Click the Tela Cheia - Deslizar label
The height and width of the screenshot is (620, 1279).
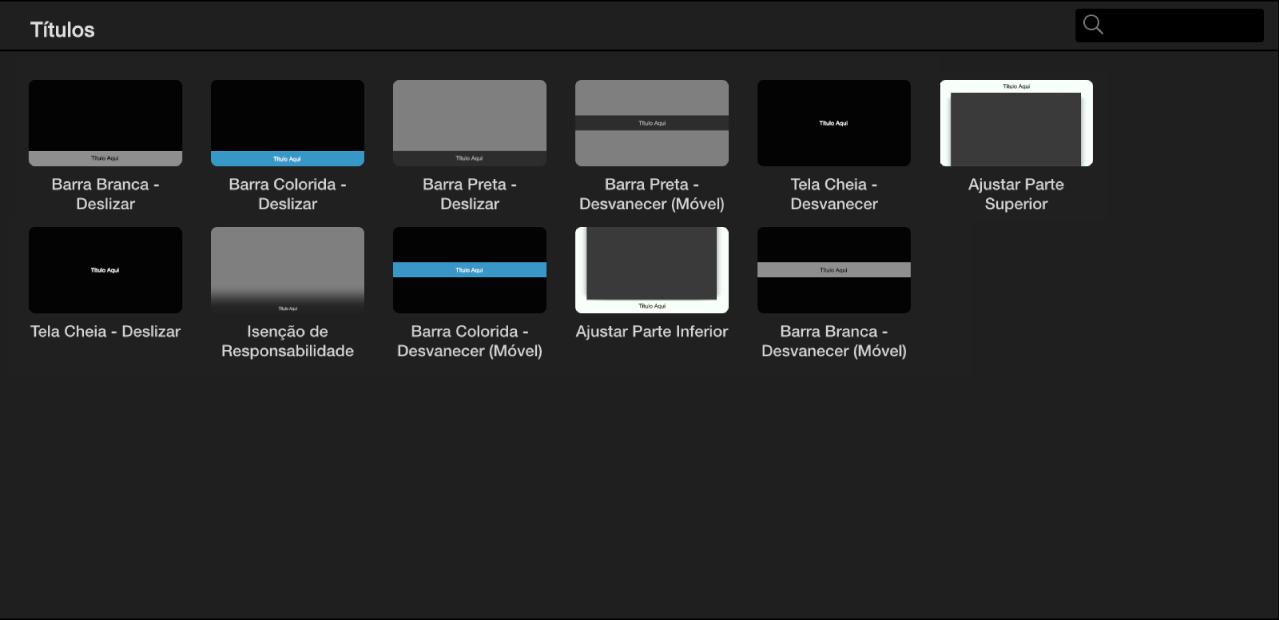pyautogui.click(x=105, y=332)
